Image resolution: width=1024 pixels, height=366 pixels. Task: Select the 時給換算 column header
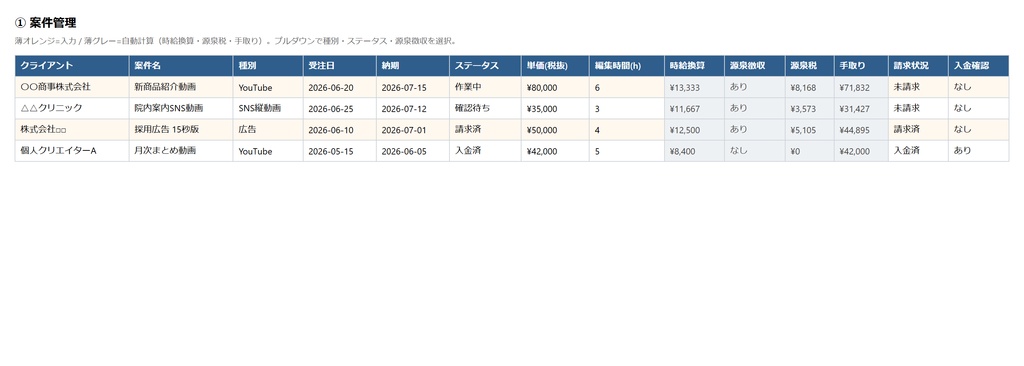(x=694, y=66)
